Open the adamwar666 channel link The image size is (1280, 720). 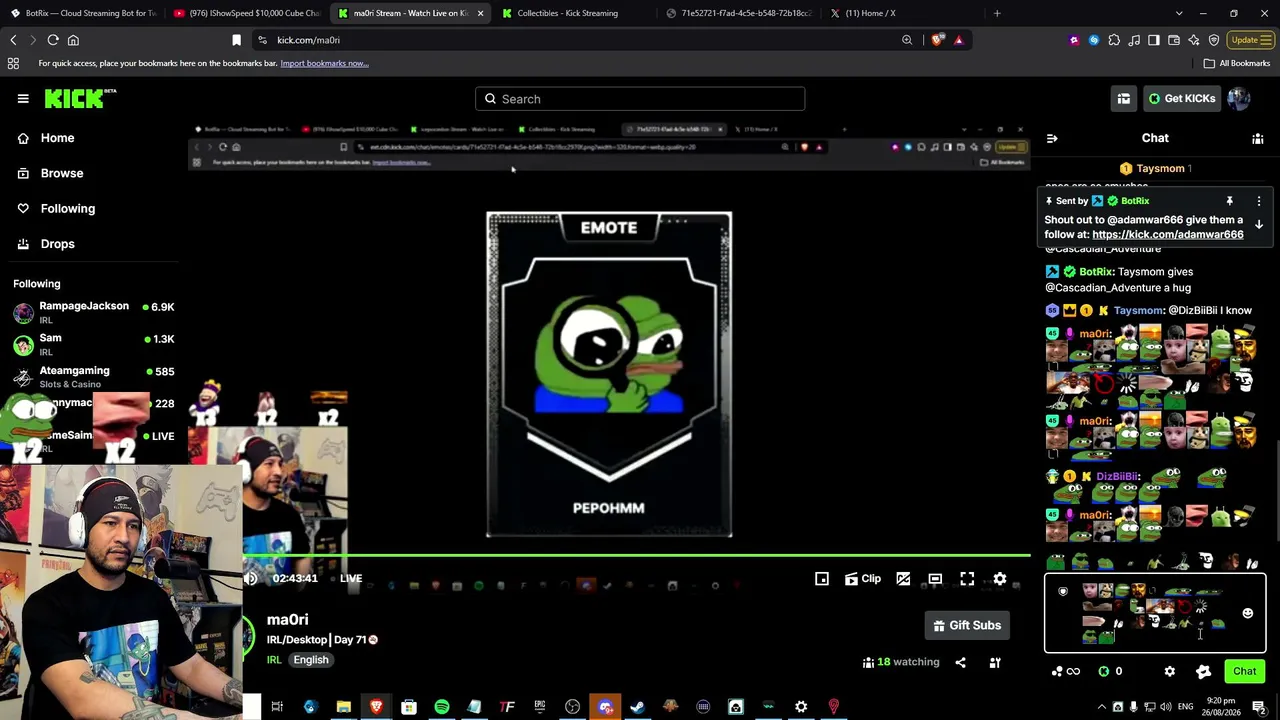[x=1168, y=234]
